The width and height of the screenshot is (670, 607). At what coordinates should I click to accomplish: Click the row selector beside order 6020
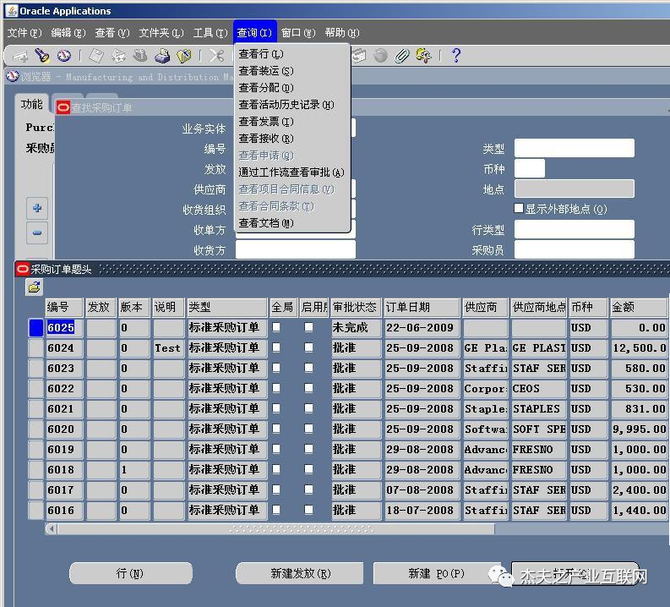pyautogui.click(x=36, y=429)
